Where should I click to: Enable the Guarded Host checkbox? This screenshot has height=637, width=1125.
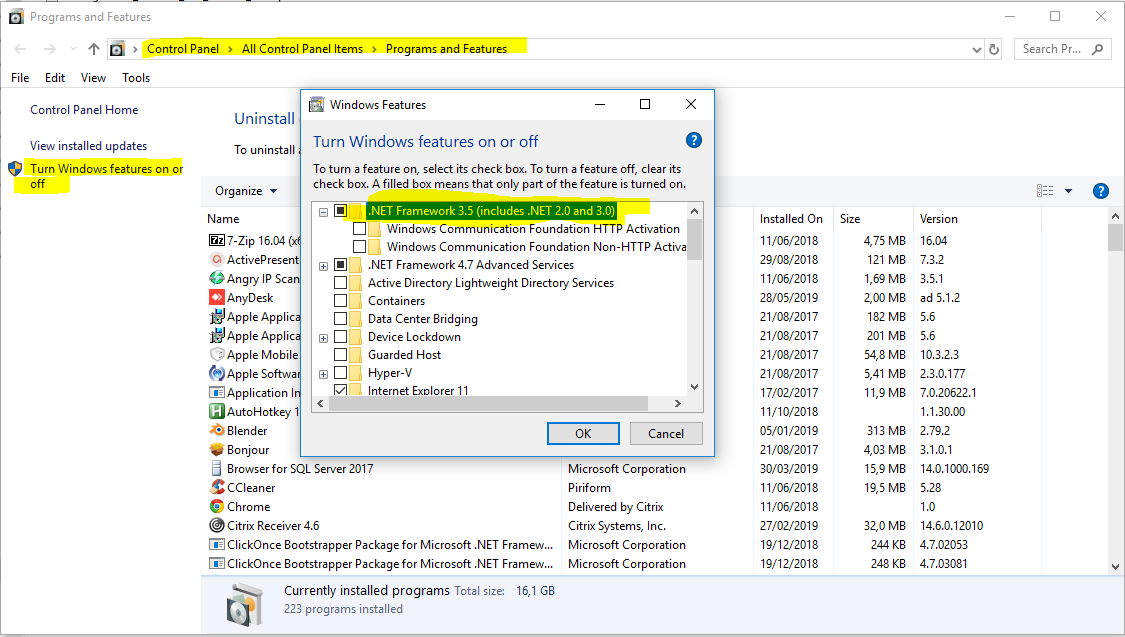coord(341,354)
